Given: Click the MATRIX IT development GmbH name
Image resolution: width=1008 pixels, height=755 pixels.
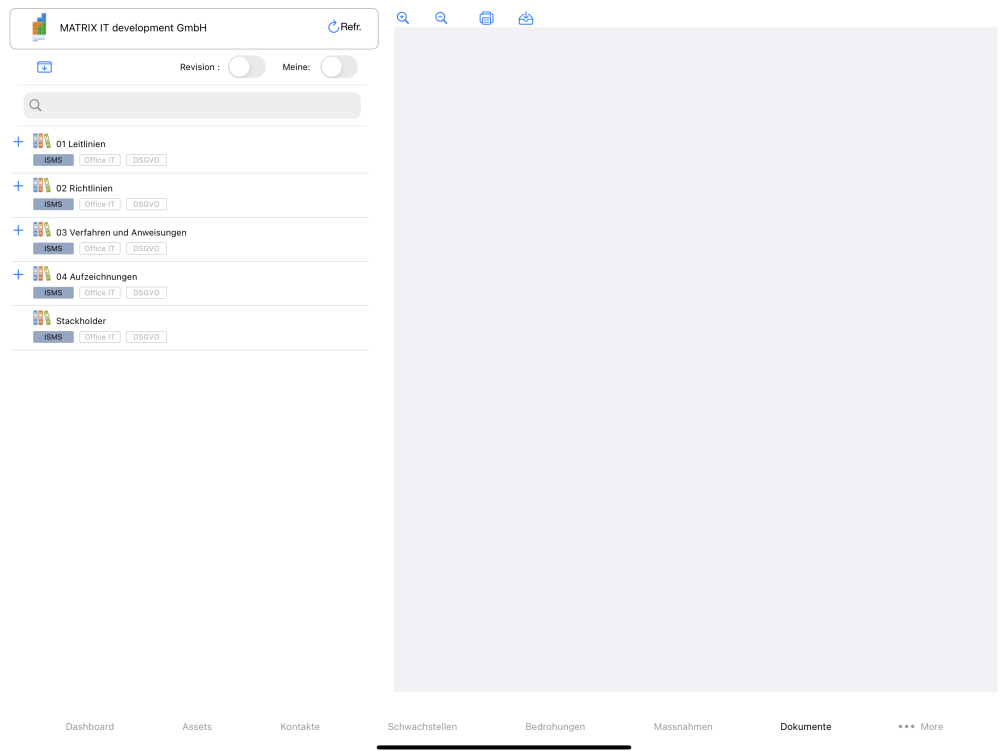Looking at the screenshot, I should (x=133, y=28).
